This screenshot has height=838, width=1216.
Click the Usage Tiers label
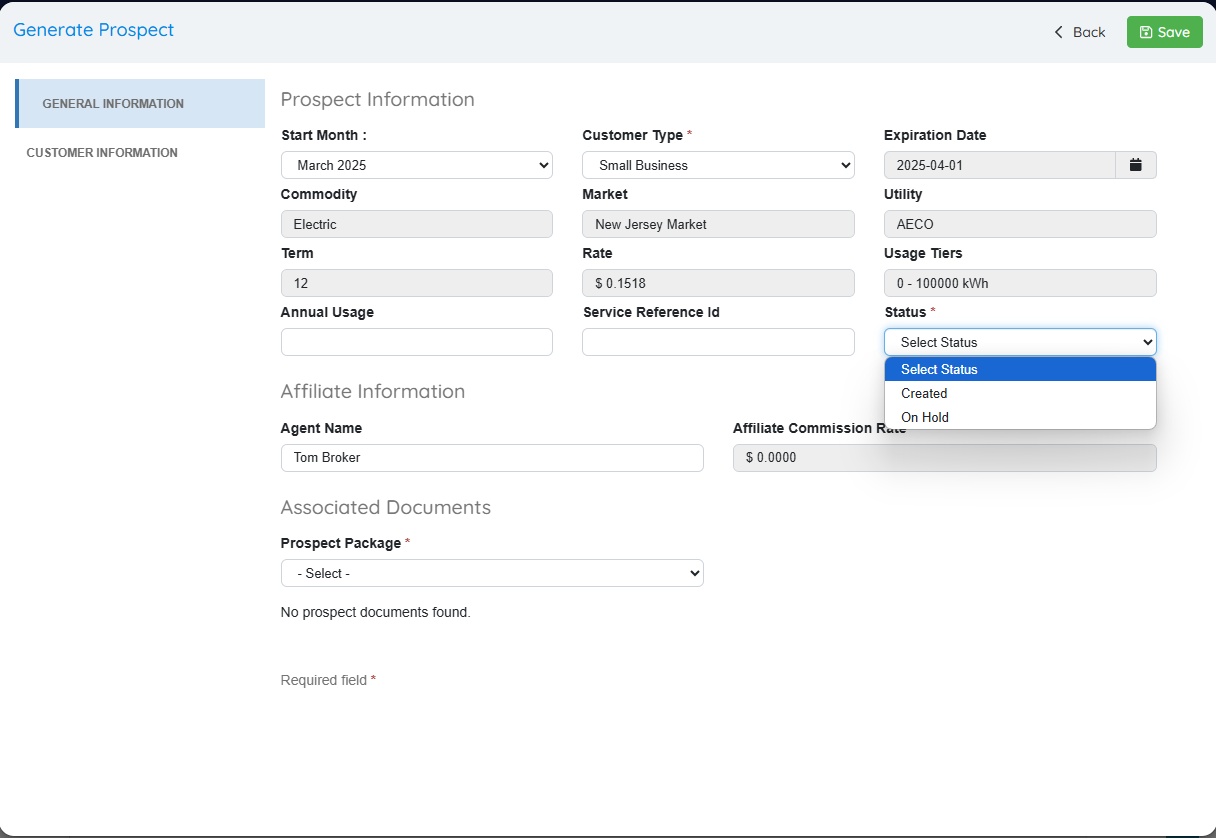[923, 253]
